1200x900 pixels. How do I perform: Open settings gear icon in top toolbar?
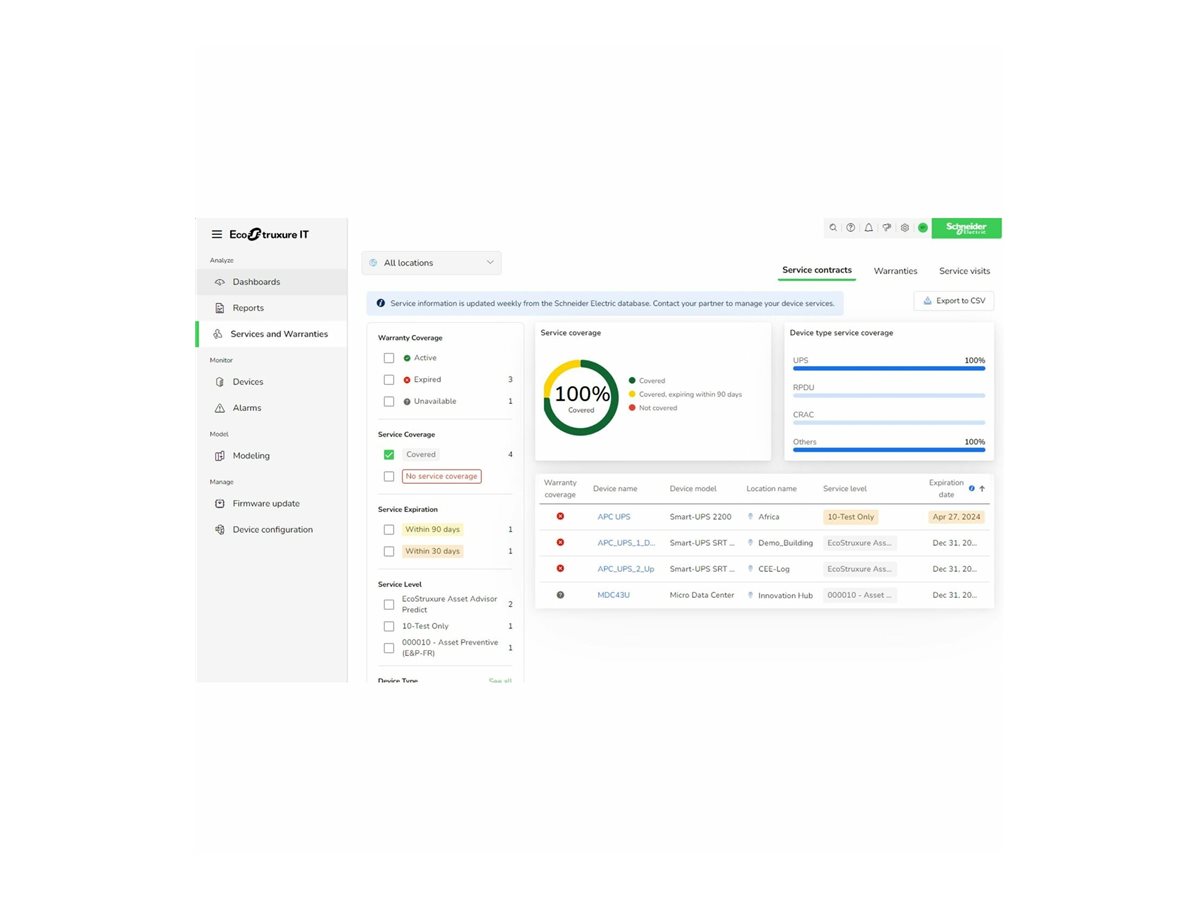coord(905,228)
